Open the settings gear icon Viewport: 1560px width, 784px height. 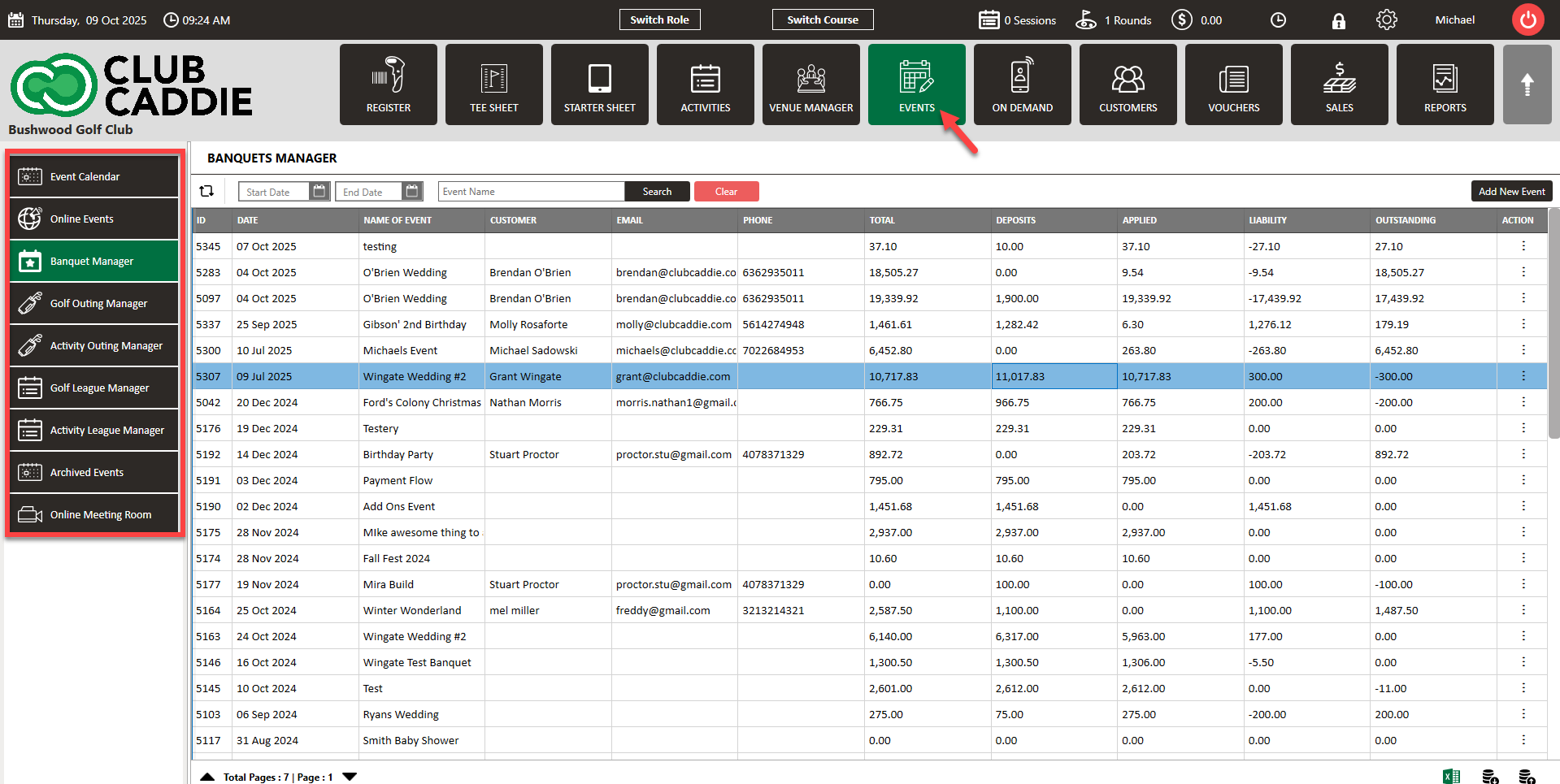coord(1387,19)
